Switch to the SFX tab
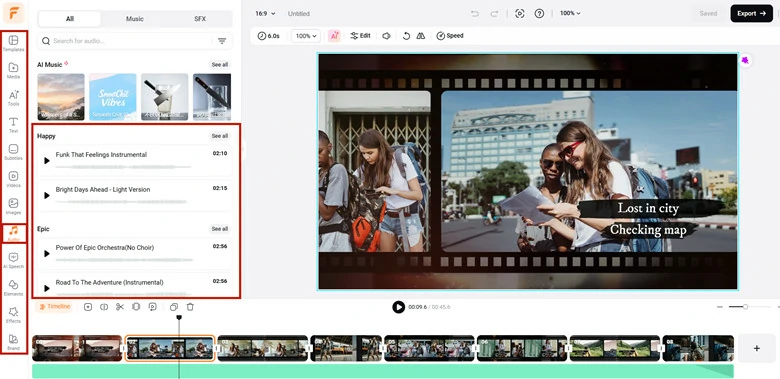This screenshot has width=780, height=379. [x=200, y=19]
